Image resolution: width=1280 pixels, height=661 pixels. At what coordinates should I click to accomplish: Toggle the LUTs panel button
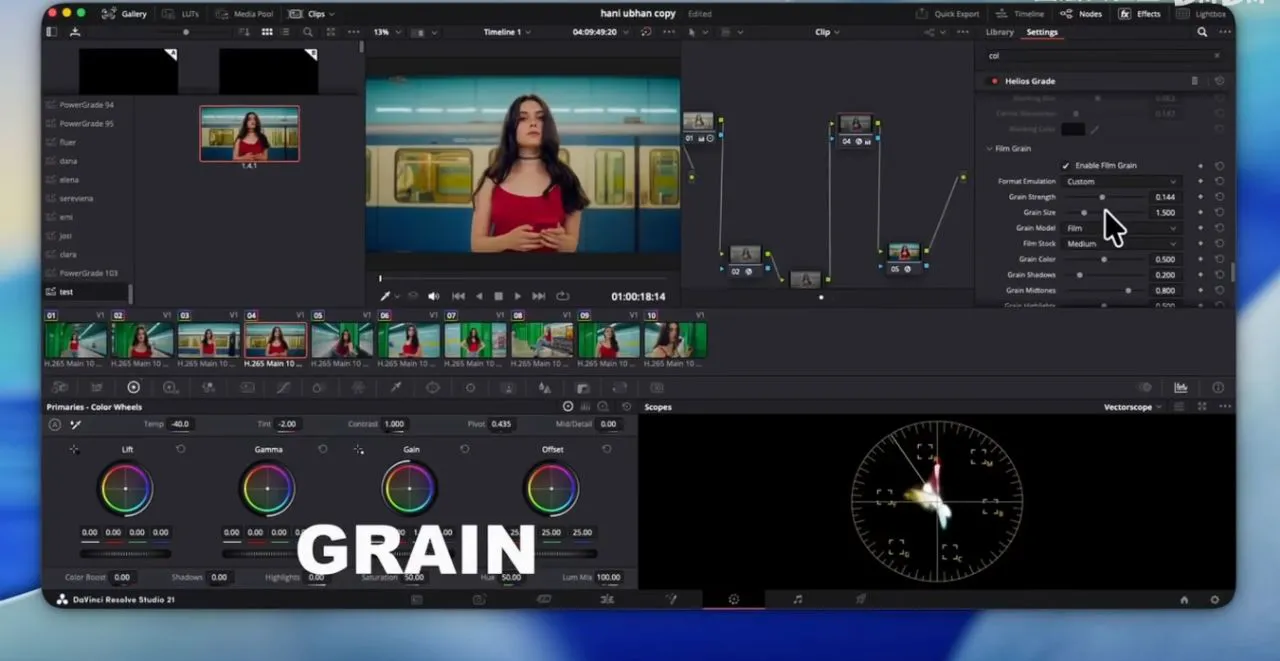point(181,14)
